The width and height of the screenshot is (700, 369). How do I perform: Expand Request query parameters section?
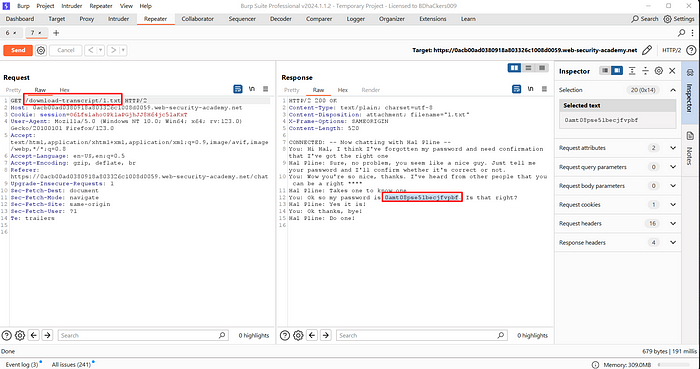pyautogui.click(x=673, y=167)
